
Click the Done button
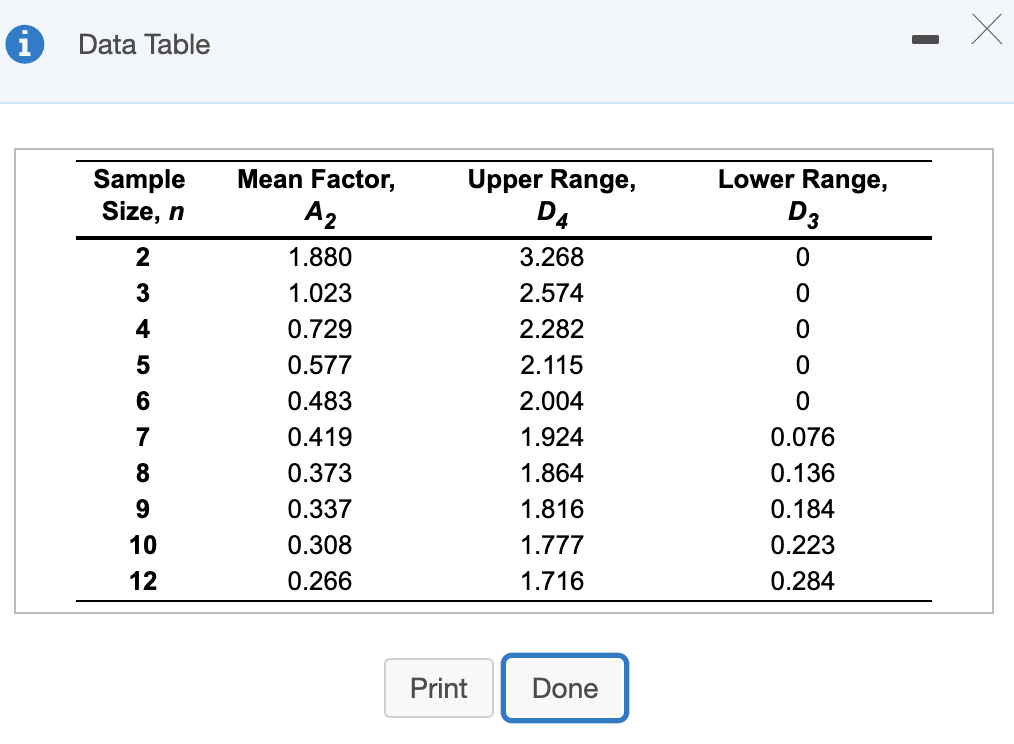(x=564, y=688)
